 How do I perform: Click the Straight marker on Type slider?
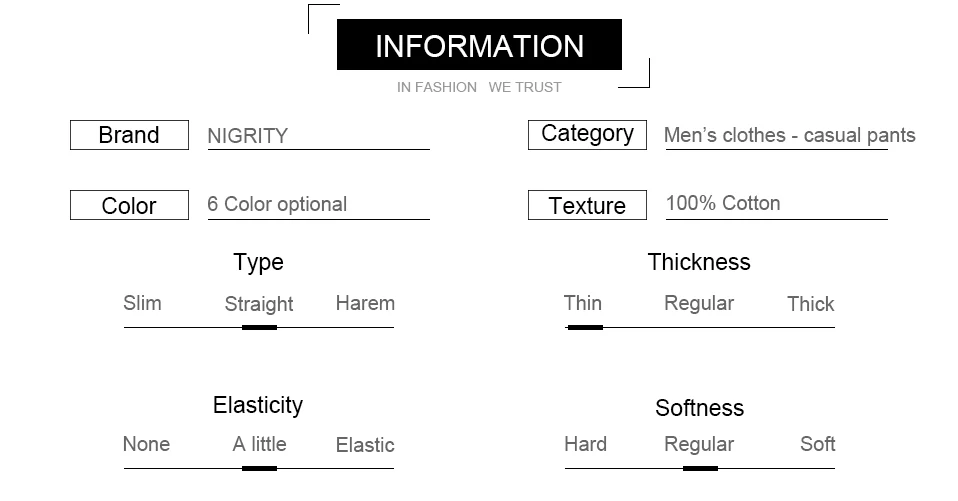259,327
